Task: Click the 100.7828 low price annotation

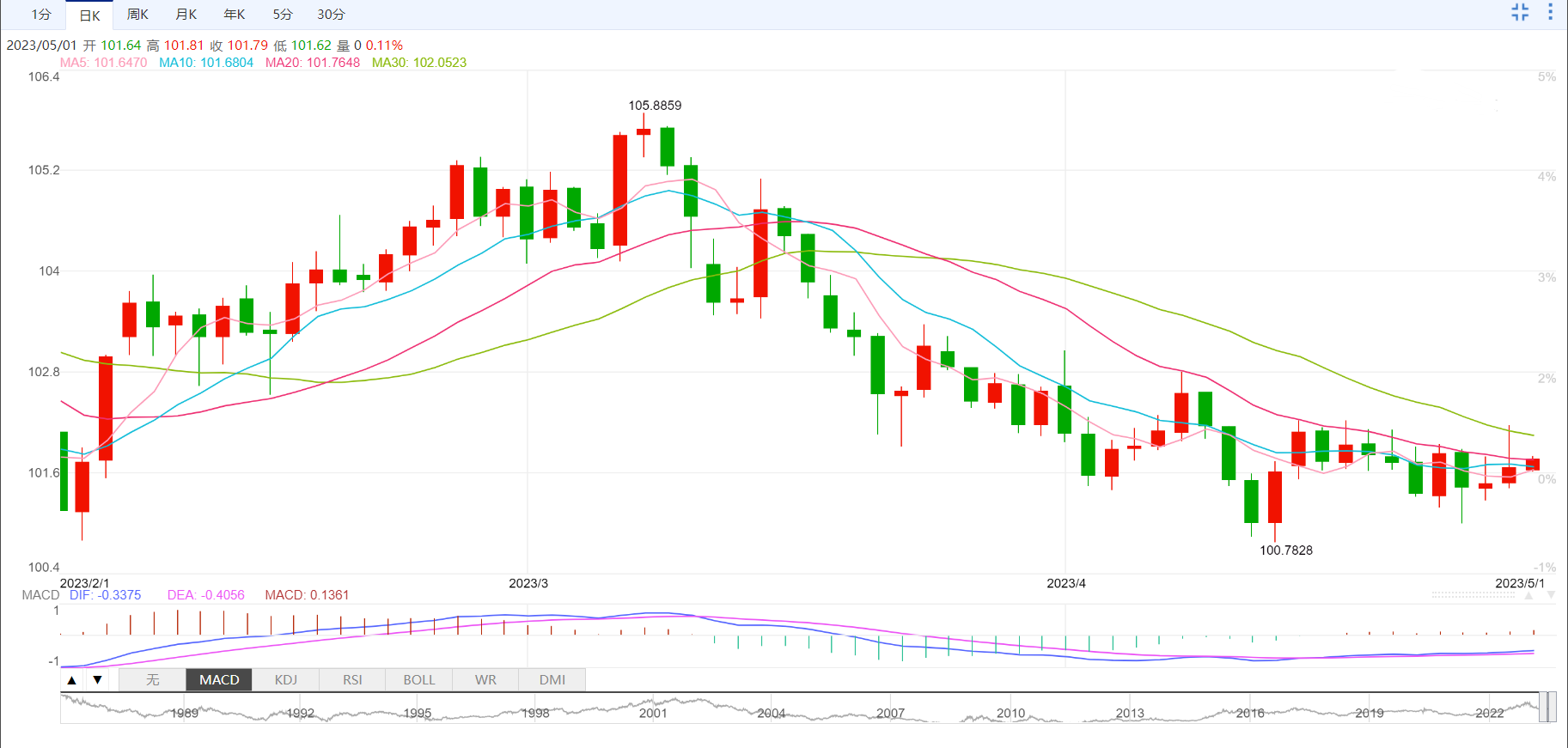Action: (x=1286, y=550)
